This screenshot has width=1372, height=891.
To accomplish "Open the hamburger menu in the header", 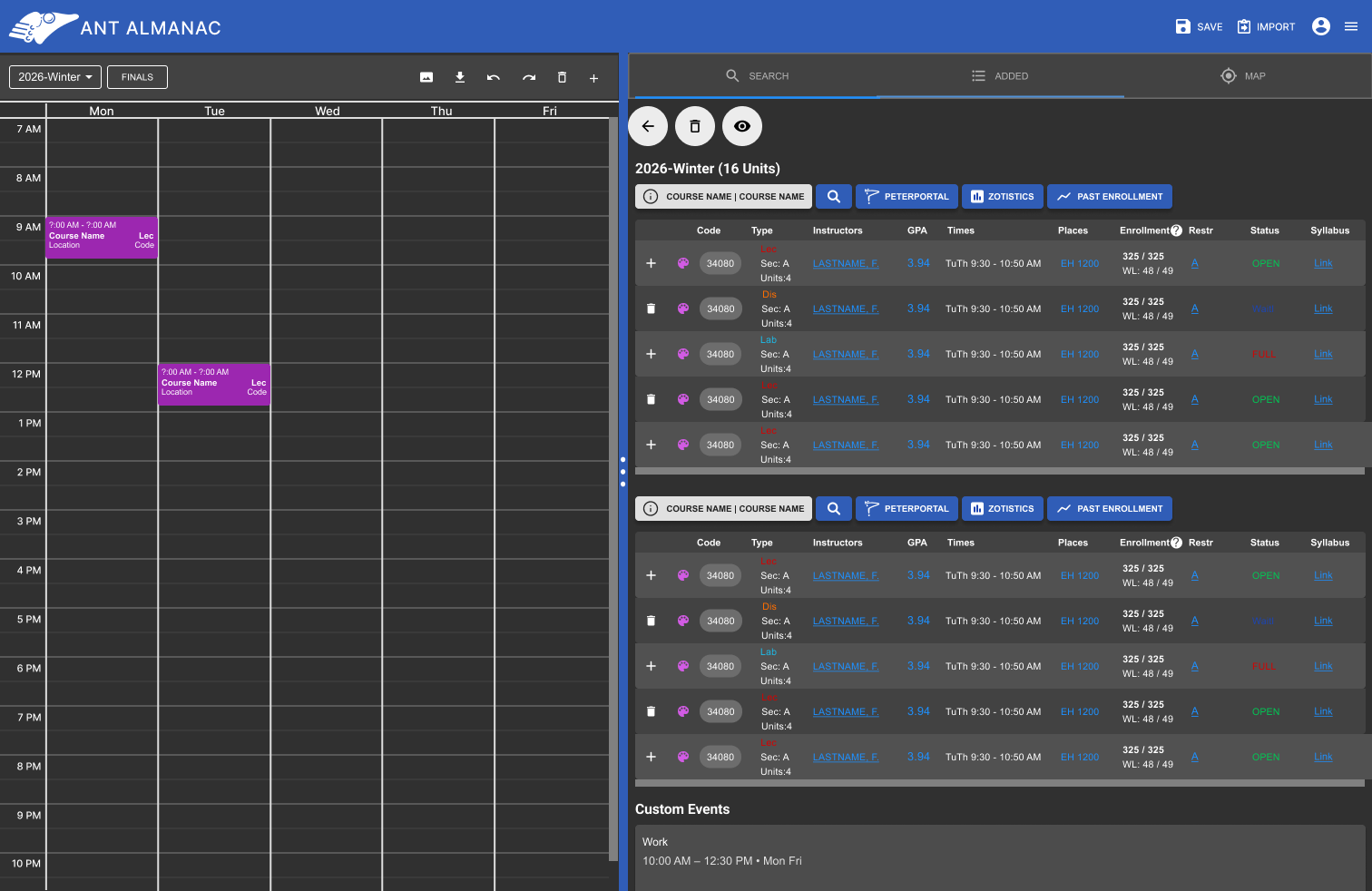I will (x=1351, y=26).
